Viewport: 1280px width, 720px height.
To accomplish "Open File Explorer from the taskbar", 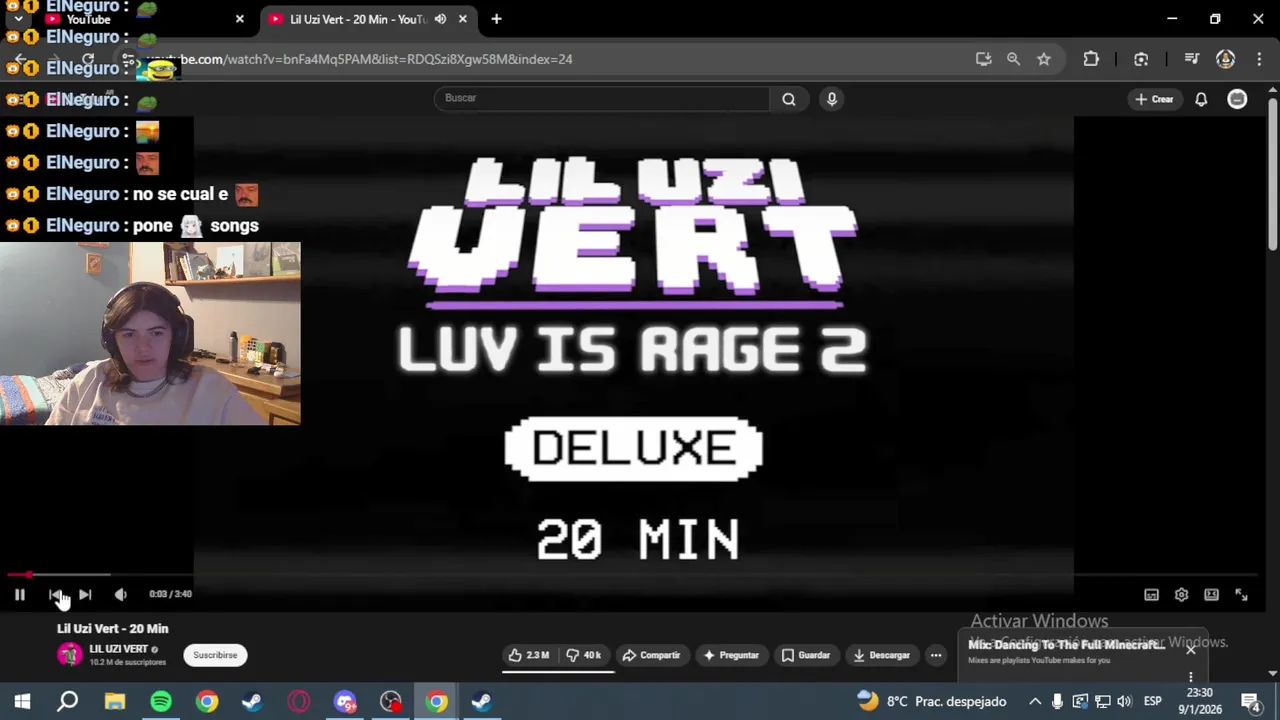I will click(x=115, y=701).
